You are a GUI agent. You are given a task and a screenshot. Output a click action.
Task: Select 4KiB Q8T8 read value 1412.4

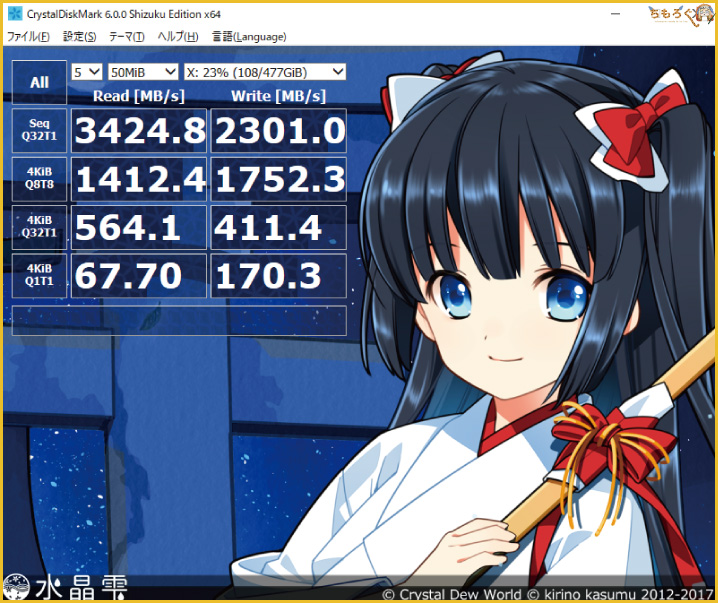tap(139, 179)
